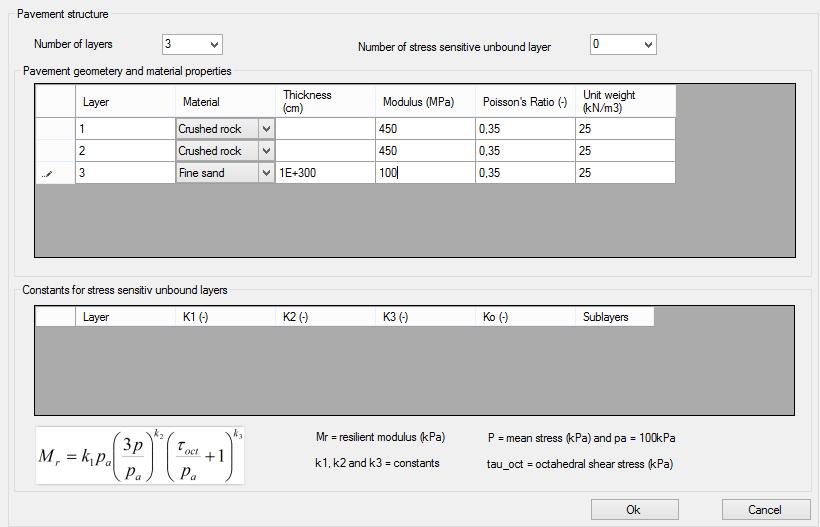Viewport: 820px width, 527px height.
Task: Click the 'Number of layers' label
Action: 73,44
